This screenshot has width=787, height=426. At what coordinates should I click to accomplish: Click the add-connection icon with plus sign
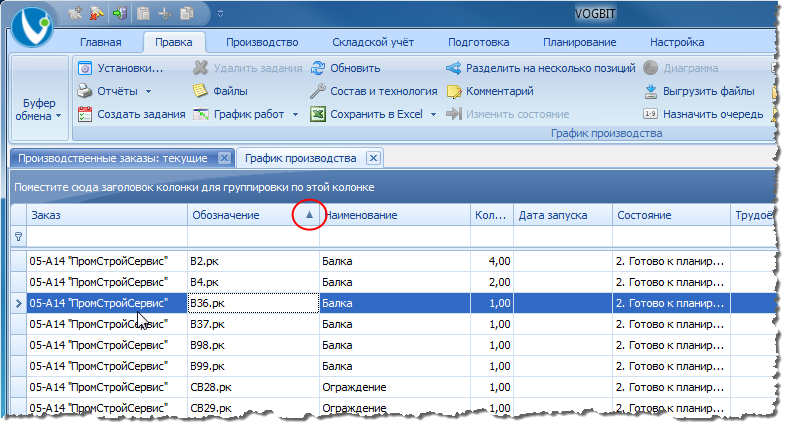click(75, 14)
